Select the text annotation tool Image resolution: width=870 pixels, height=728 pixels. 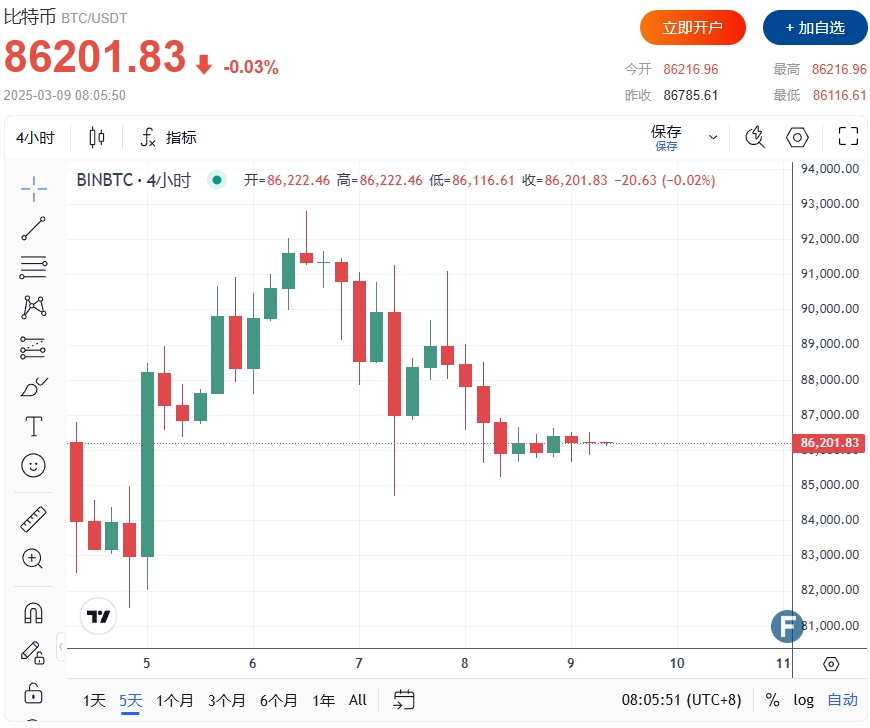coord(33,426)
